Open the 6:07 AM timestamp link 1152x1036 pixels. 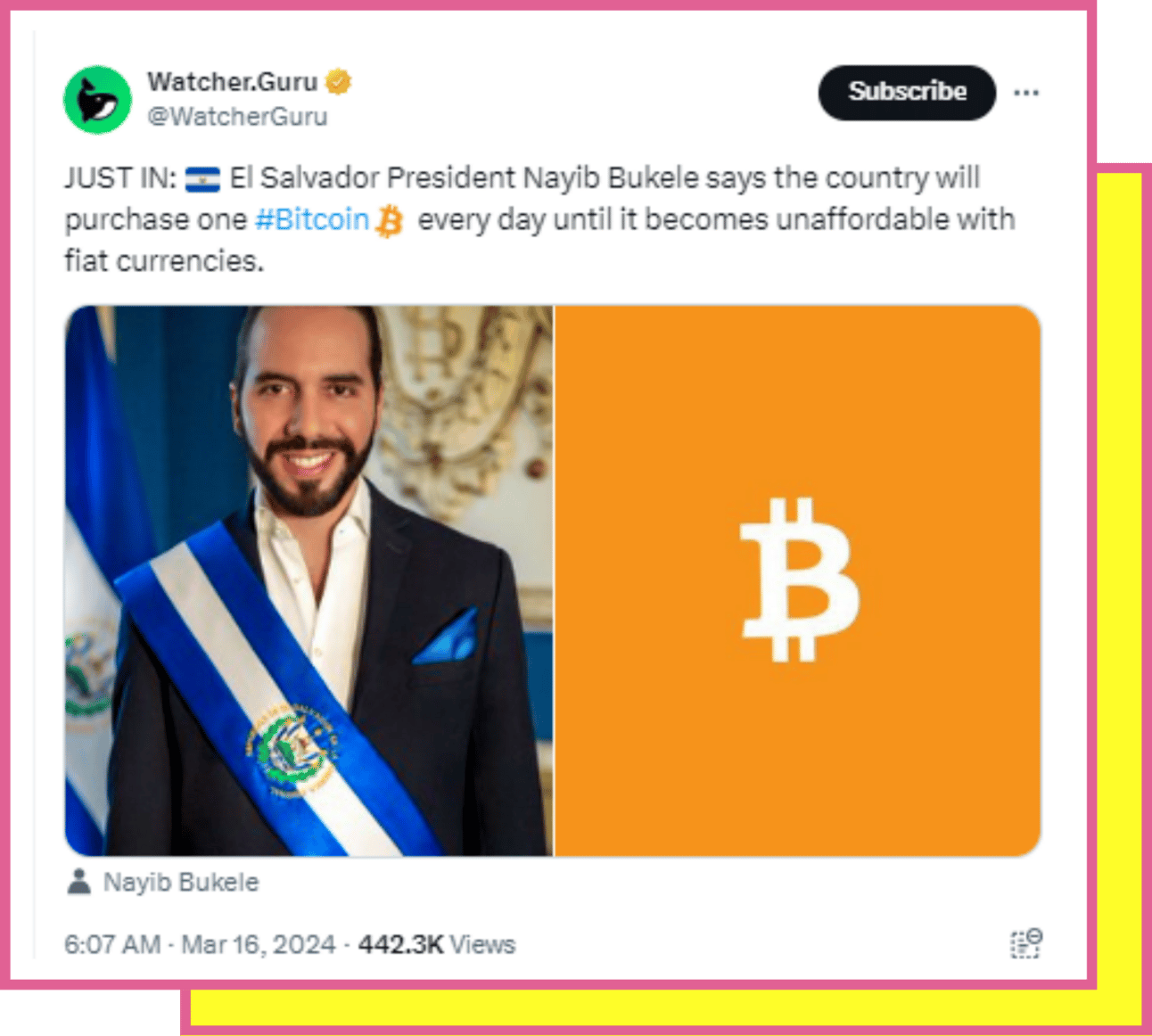[x=112, y=944]
